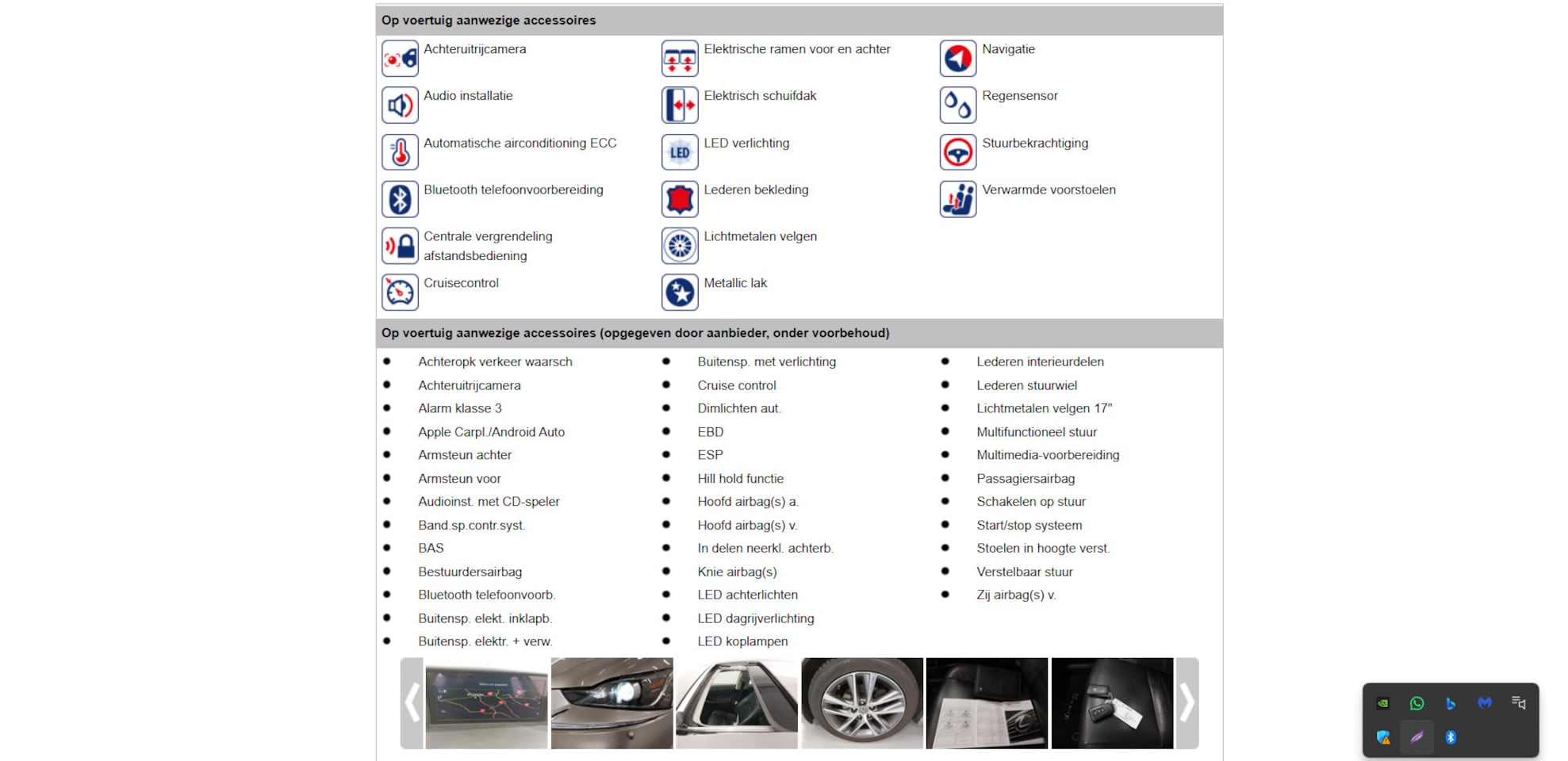Click the Centrale vergrendeling lock icon
This screenshot has height=761, width=1568.
click(x=400, y=246)
